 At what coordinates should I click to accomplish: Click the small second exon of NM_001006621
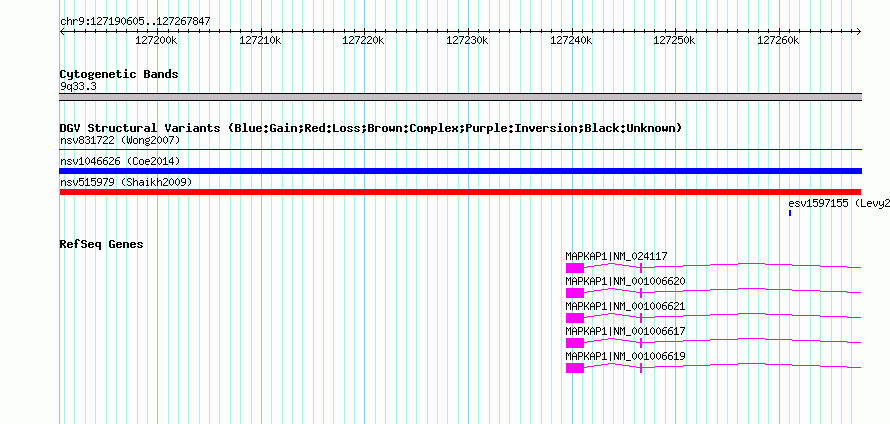coord(641,318)
